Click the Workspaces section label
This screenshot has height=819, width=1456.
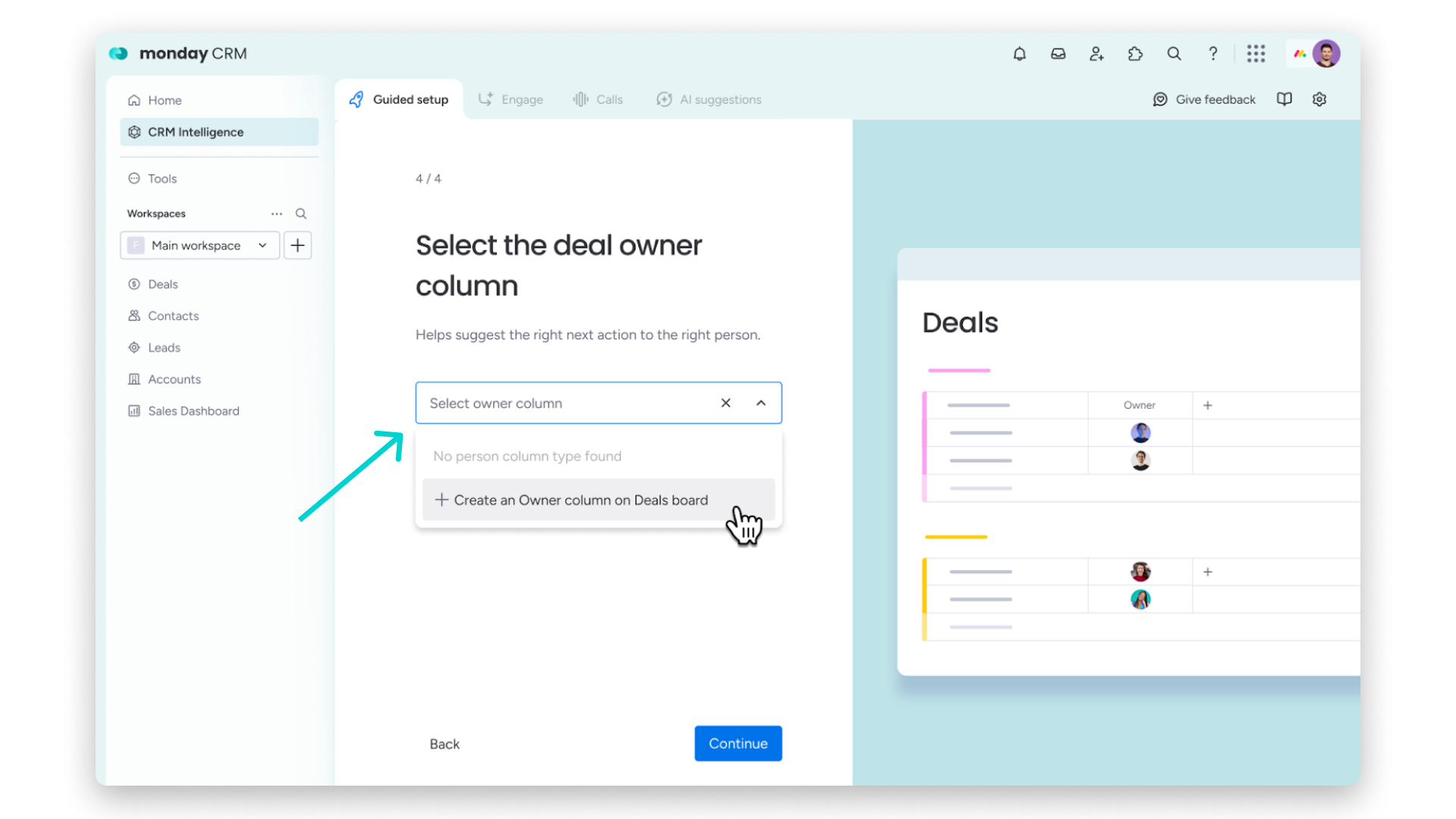[156, 214]
